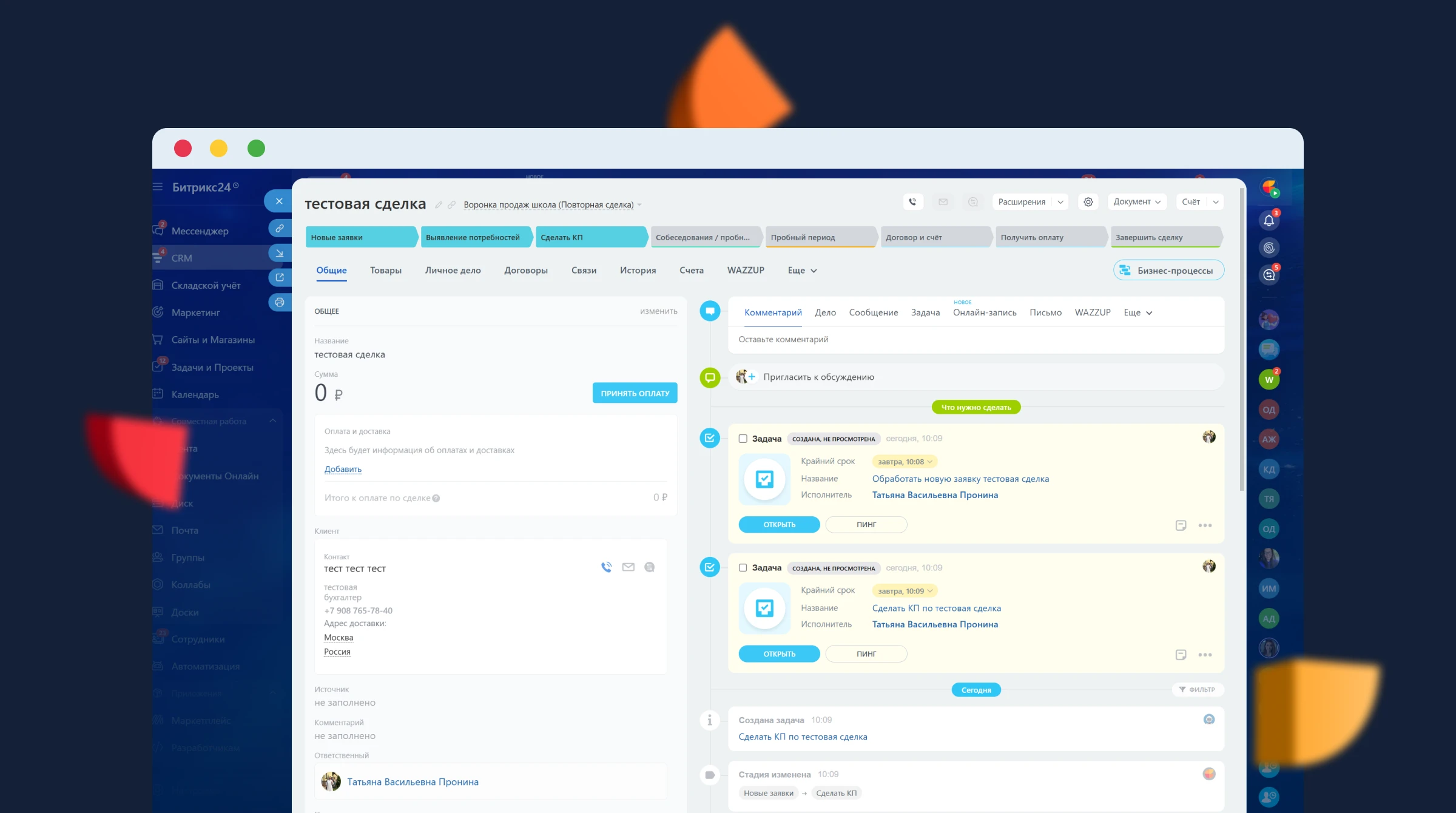Viewport: 1456px width, 813px height.
Task: Check the Обработать новую заявку task checkbox
Action: pyautogui.click(x=743, y=439)
